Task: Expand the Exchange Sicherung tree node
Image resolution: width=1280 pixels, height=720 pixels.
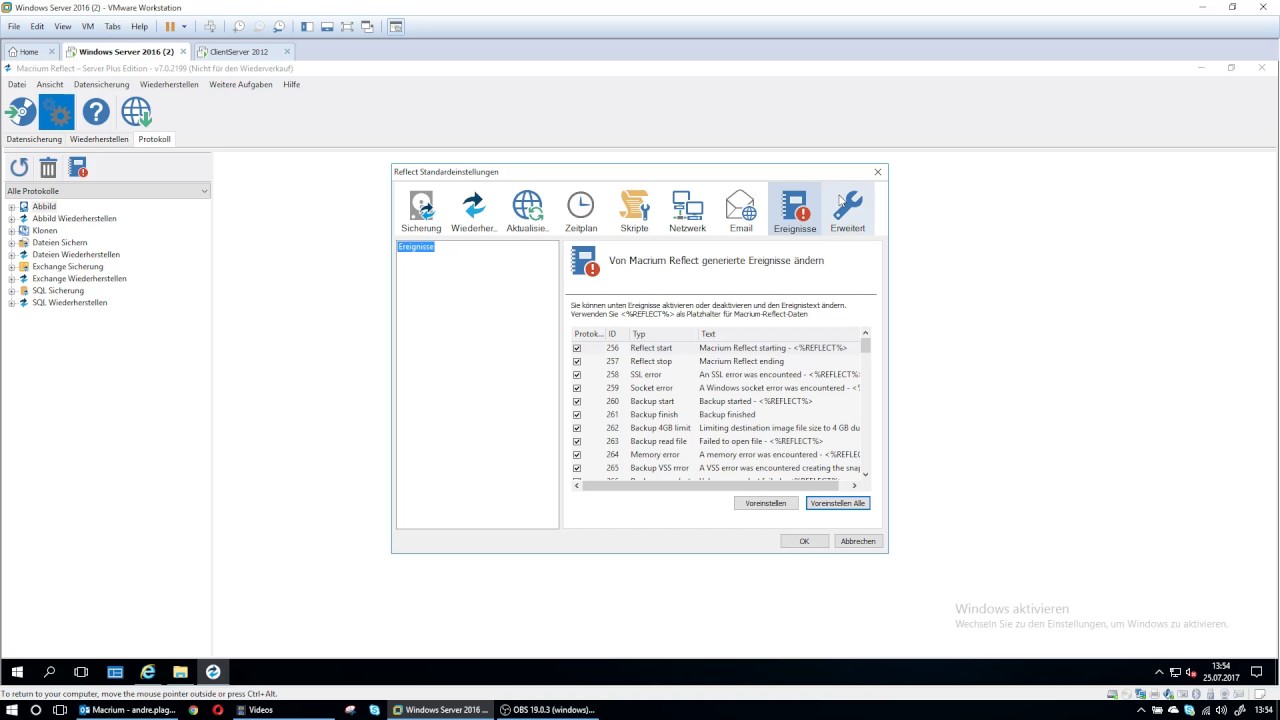Action: 12,267
